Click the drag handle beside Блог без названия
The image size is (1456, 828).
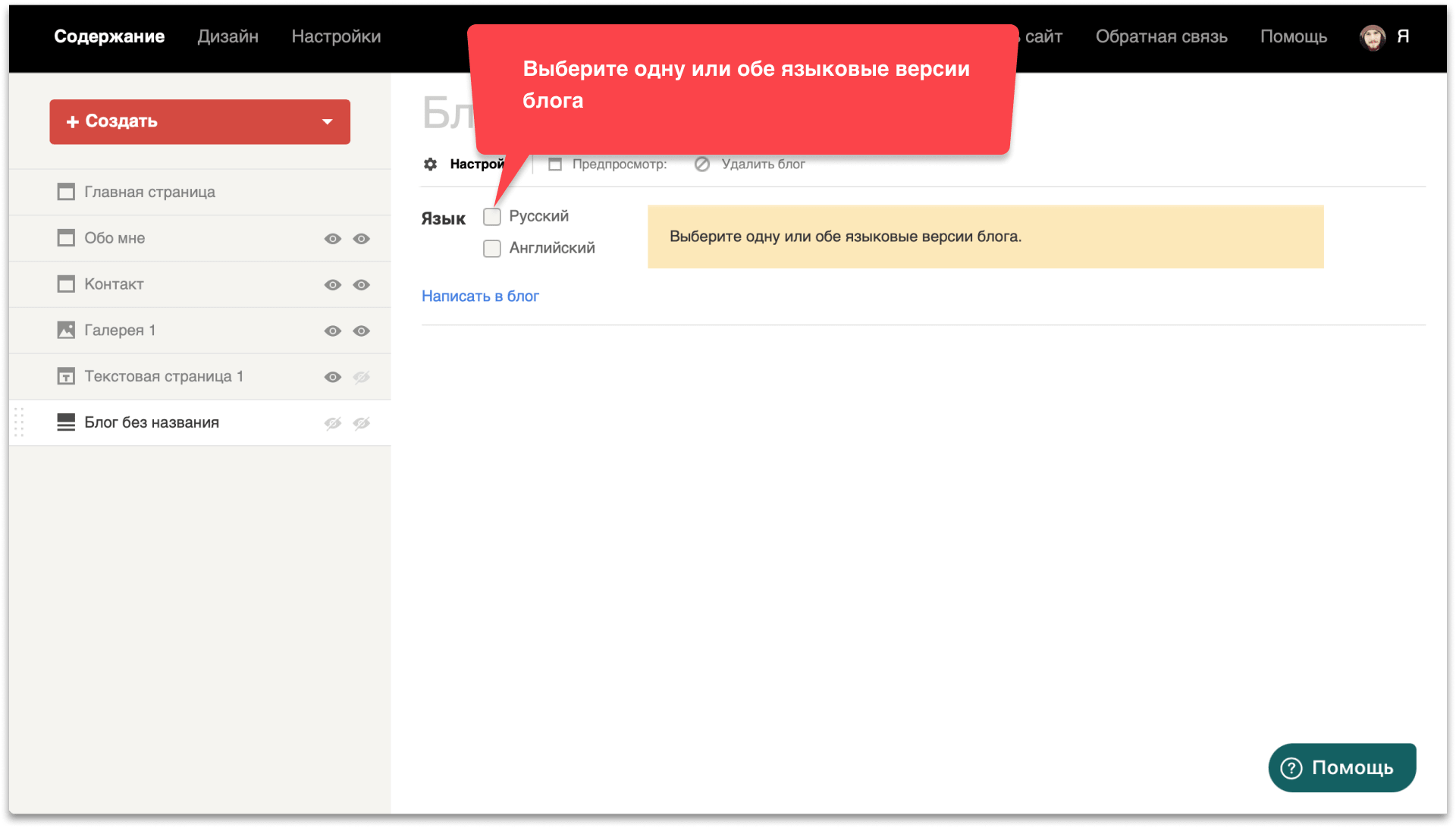20,422
